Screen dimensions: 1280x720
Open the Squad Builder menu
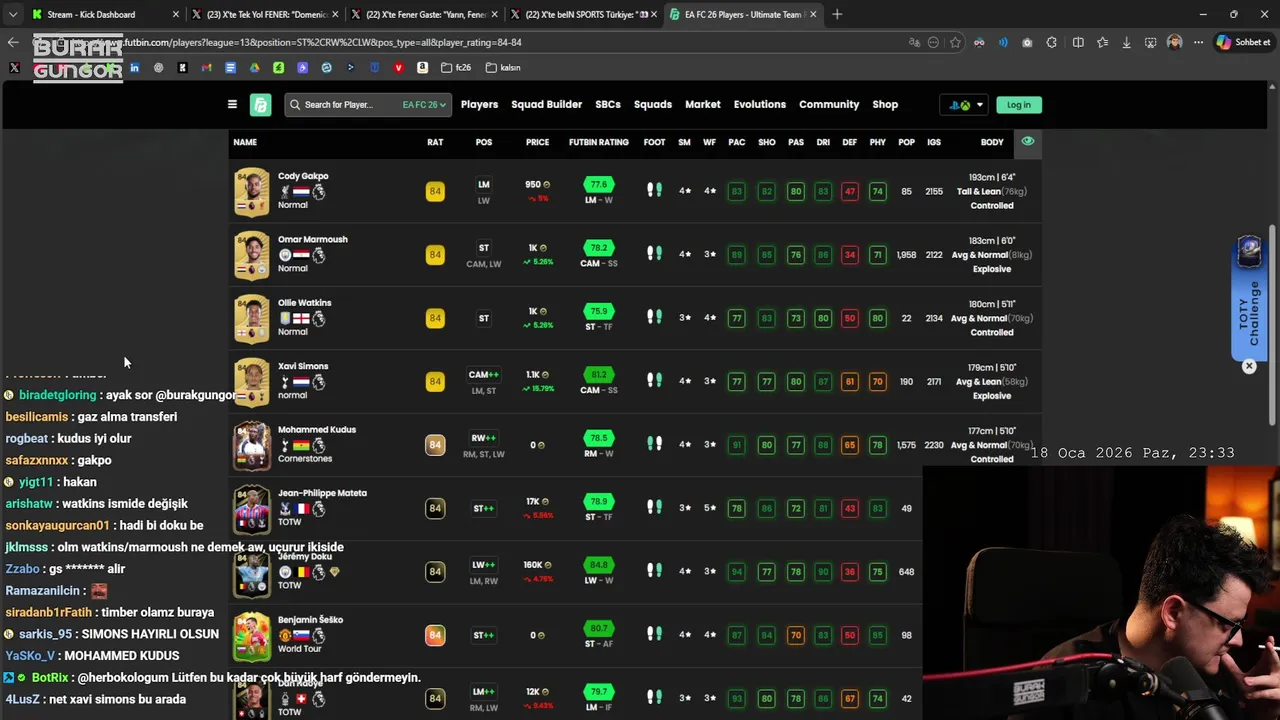(546, 104)
